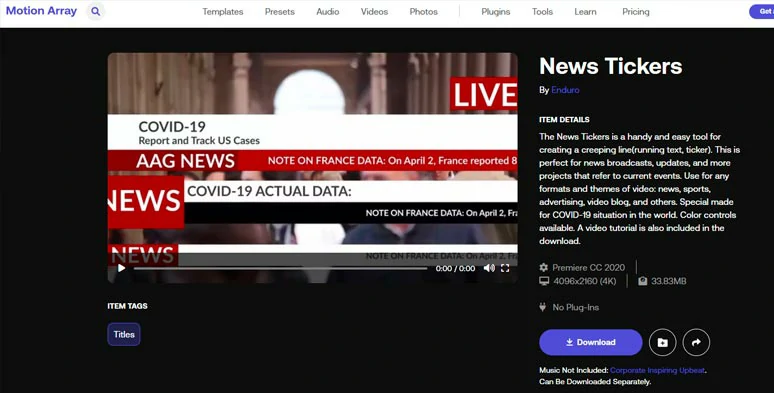Image resolution: width=774 pixels, height=393 pixels.
Task: Click the share arrow icon
Action: 696,342
